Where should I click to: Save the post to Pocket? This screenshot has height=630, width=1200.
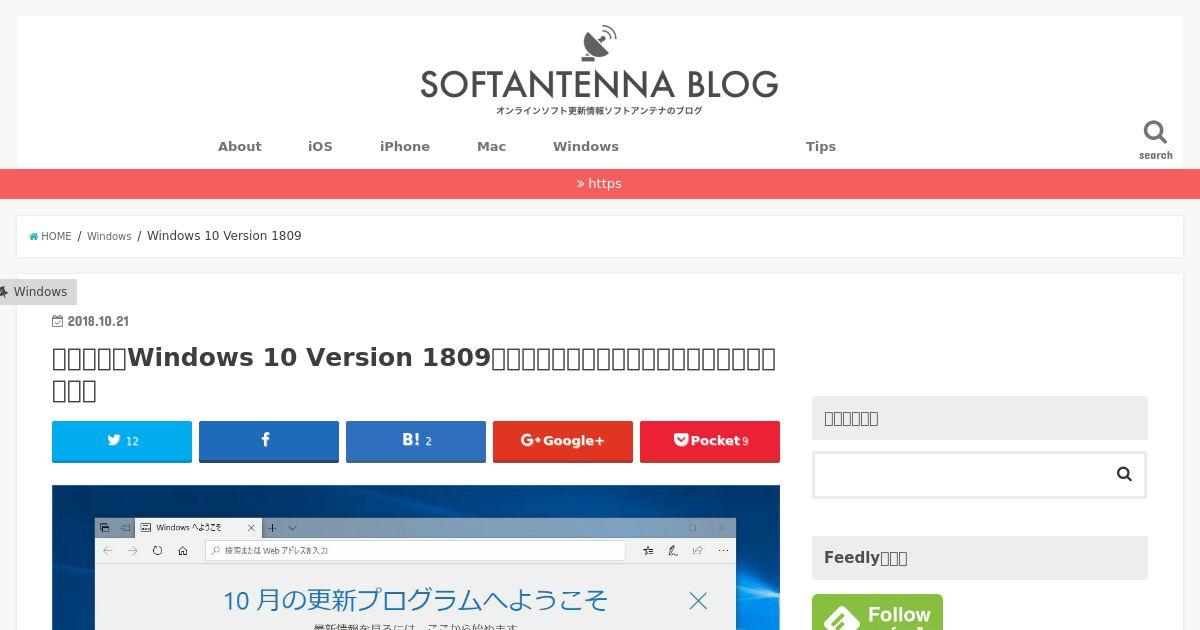[x=710, y=440]
